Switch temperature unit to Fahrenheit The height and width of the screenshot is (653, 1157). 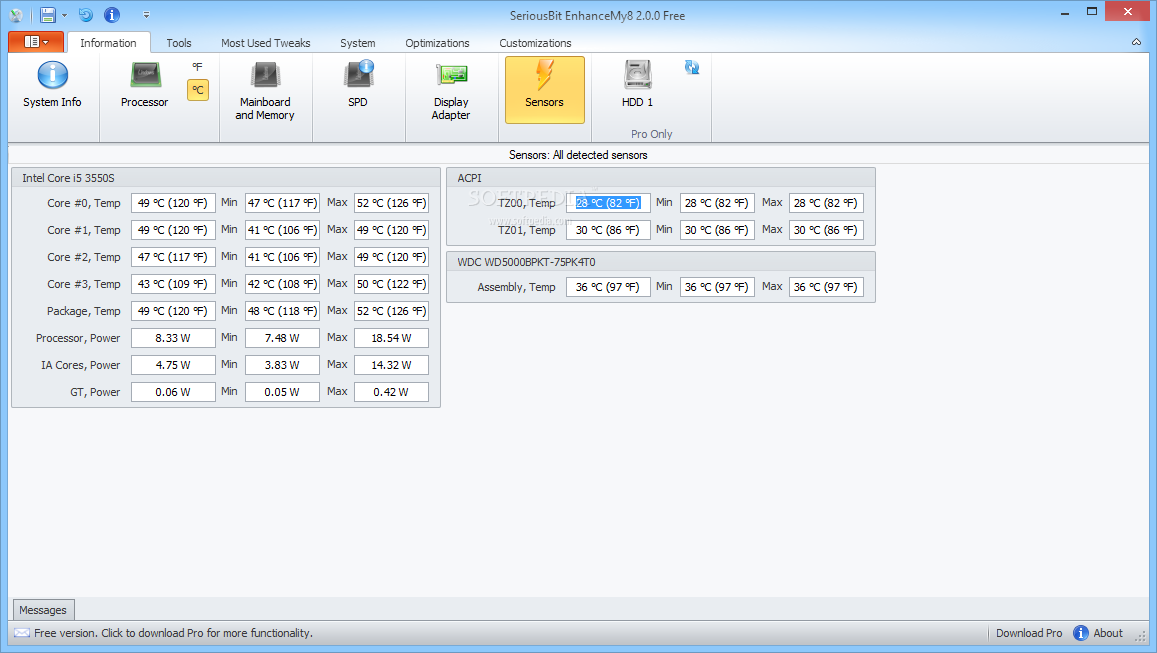(198, 67)
